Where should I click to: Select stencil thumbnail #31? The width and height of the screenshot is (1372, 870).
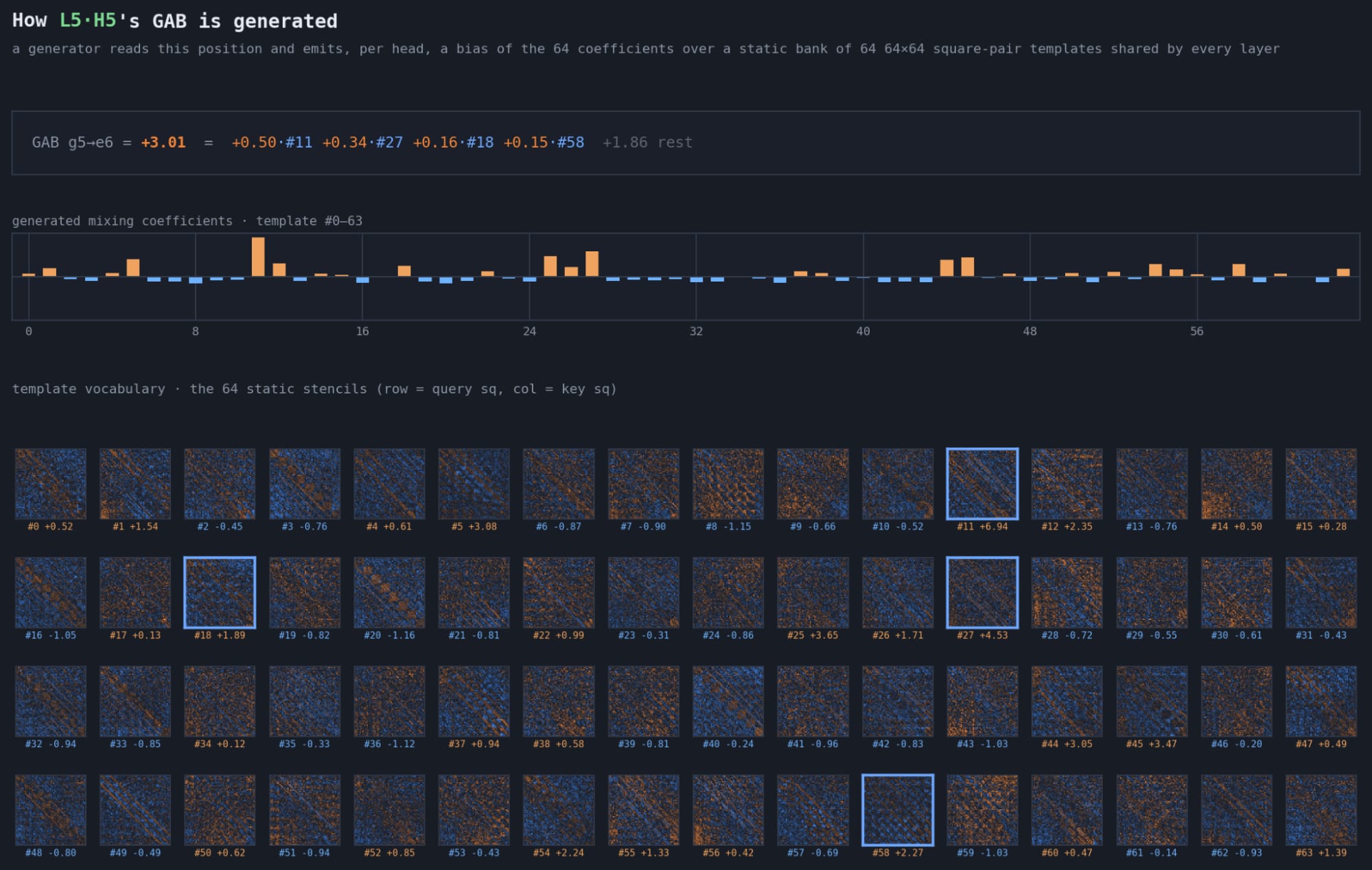[1321, 593]
